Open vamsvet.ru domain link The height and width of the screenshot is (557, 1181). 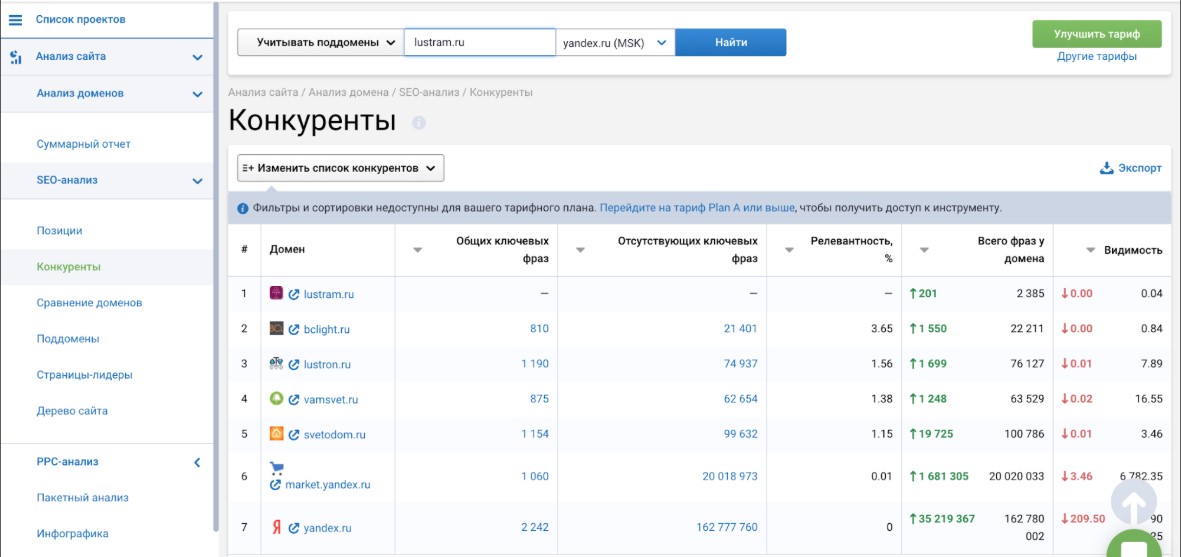[331, 400]
